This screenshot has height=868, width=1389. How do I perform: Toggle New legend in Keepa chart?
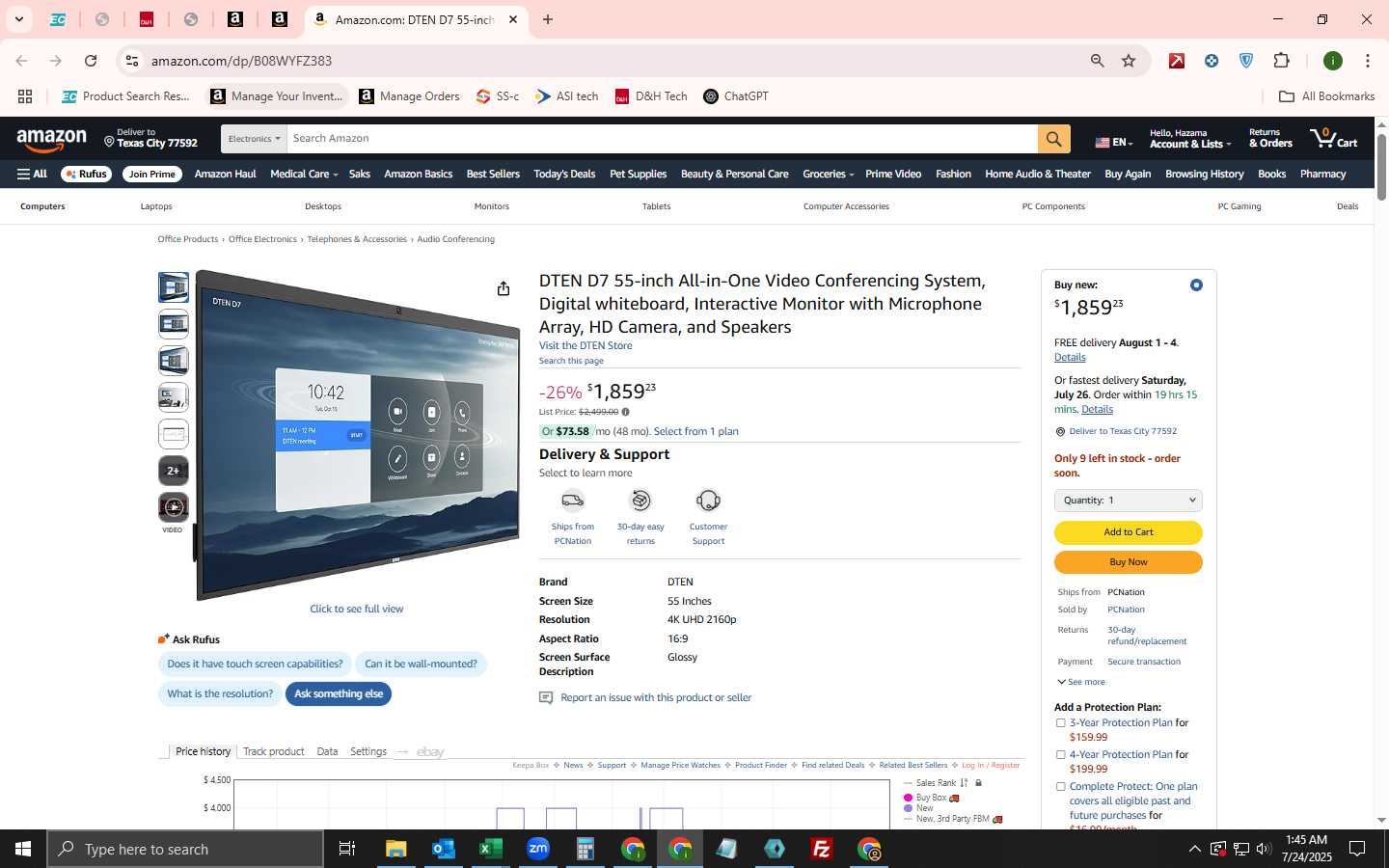point(918,808)
